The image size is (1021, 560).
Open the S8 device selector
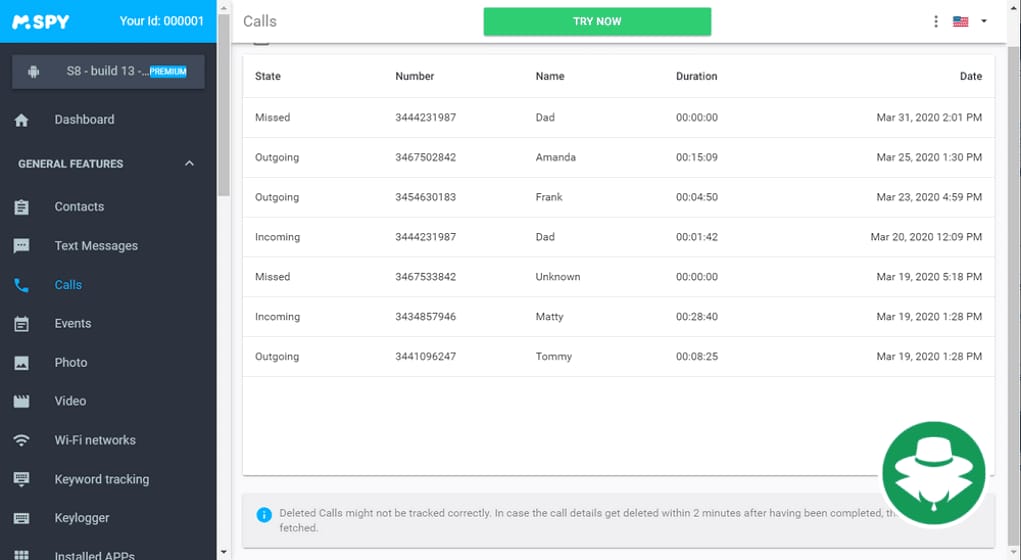coord(108,72)
